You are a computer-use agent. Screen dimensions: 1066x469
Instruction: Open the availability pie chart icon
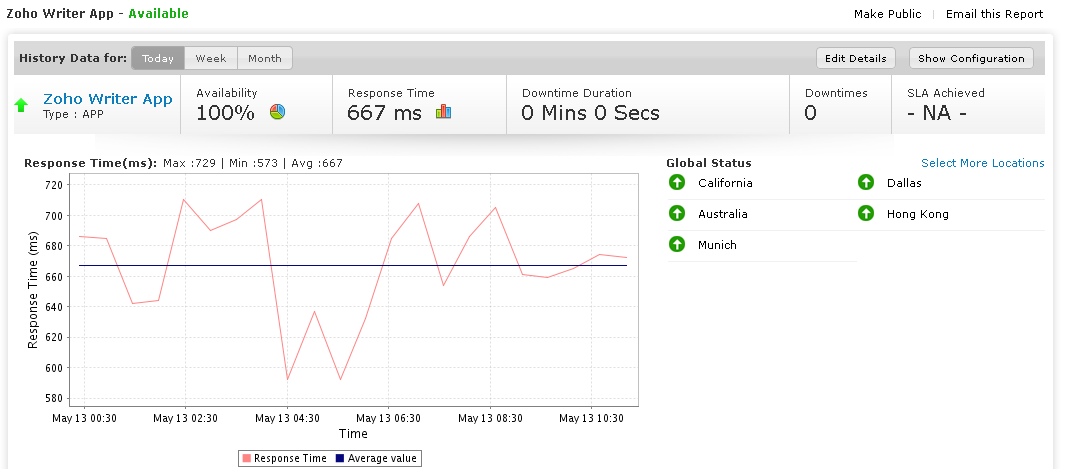pos(277,111)
